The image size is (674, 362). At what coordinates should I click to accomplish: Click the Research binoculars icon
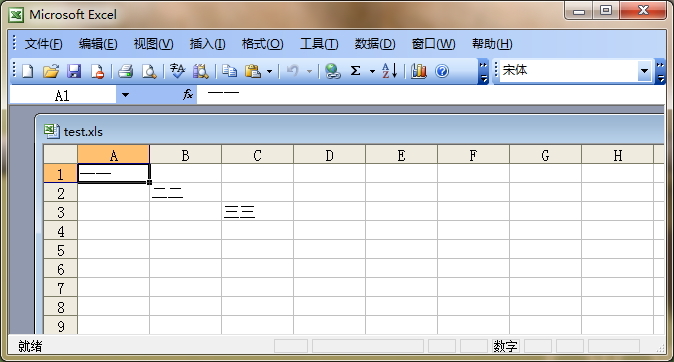pos(200,71)
